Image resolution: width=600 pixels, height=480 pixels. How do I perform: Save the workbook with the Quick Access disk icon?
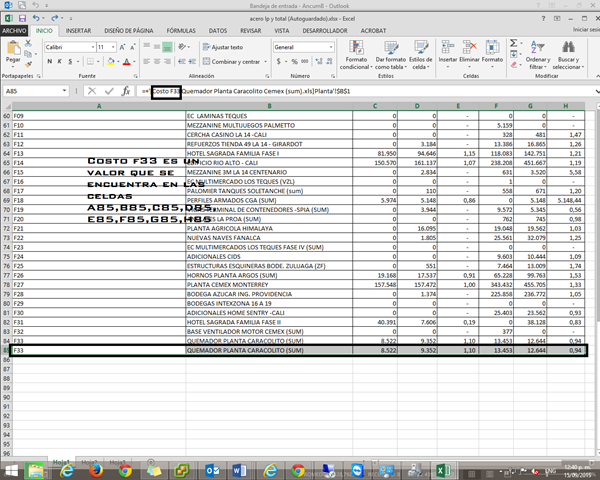coord(22,18)
